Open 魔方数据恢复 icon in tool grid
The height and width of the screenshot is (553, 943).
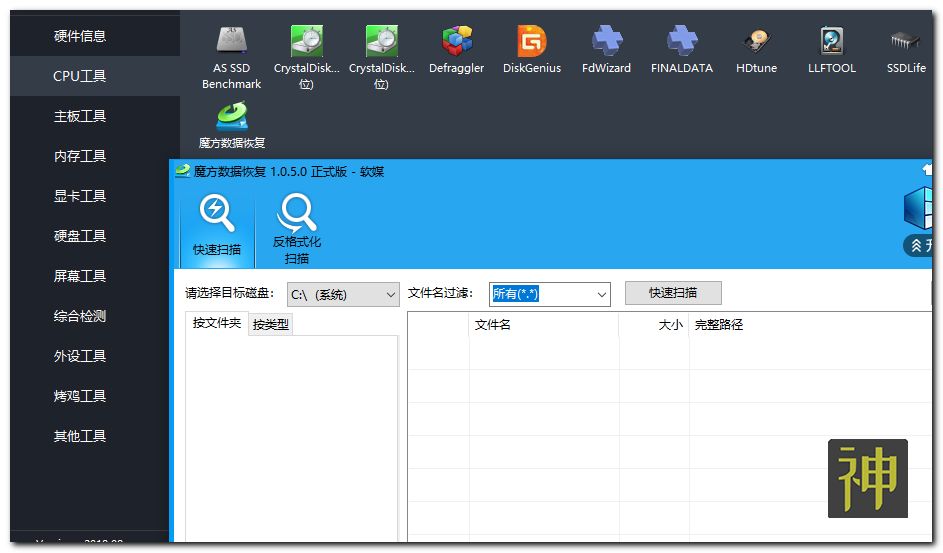click(232, 125)
